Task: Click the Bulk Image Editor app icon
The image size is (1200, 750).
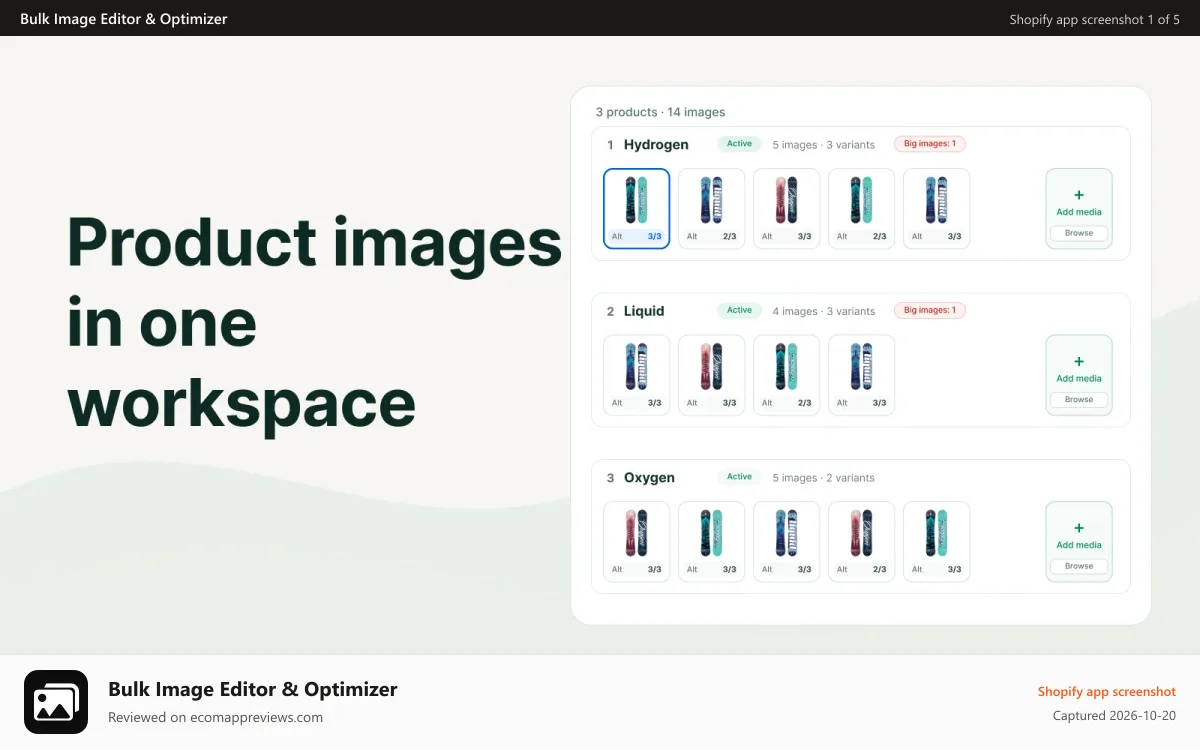Action: (56, 702)
